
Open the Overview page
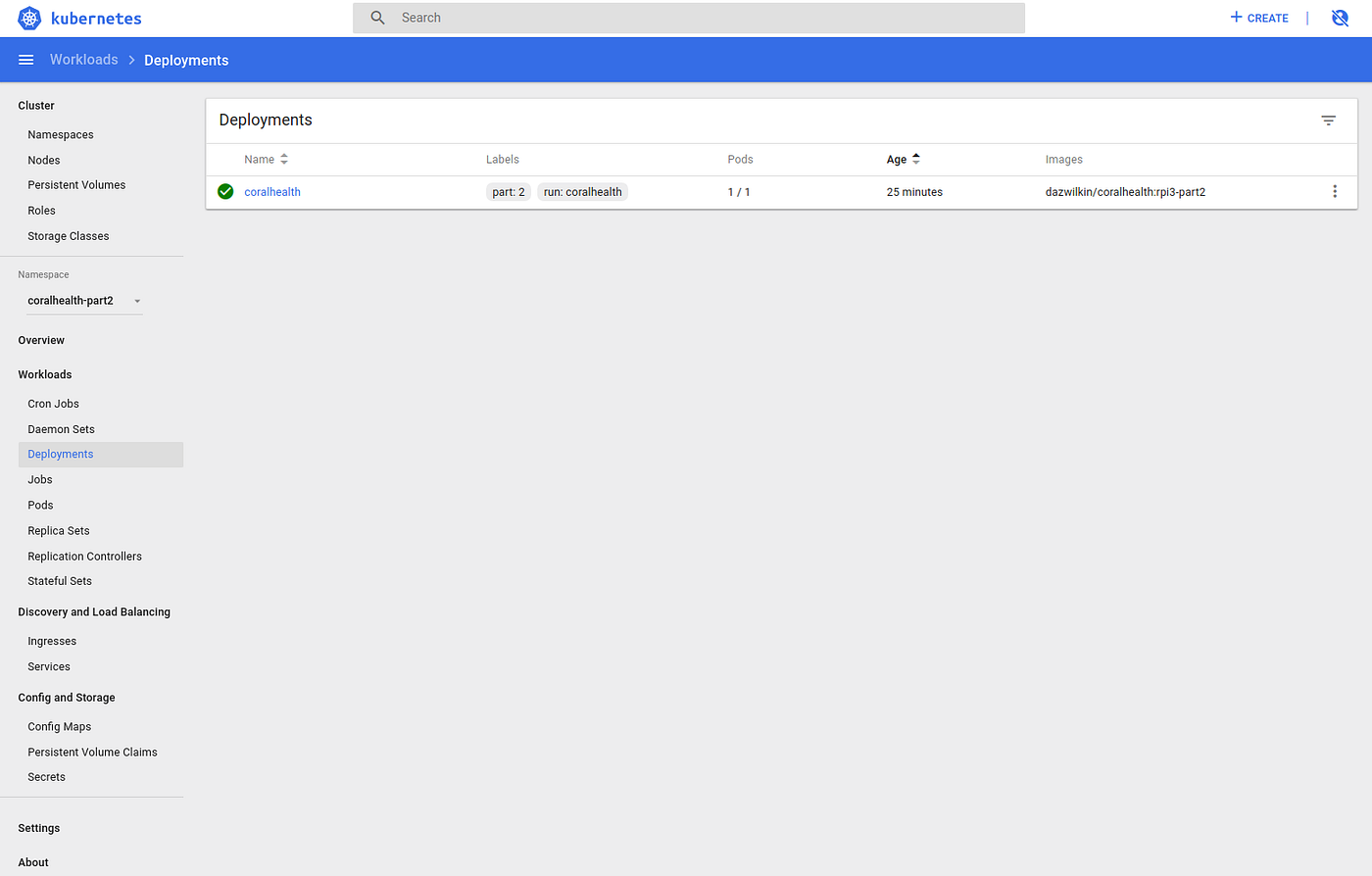[x=41, y=340]
